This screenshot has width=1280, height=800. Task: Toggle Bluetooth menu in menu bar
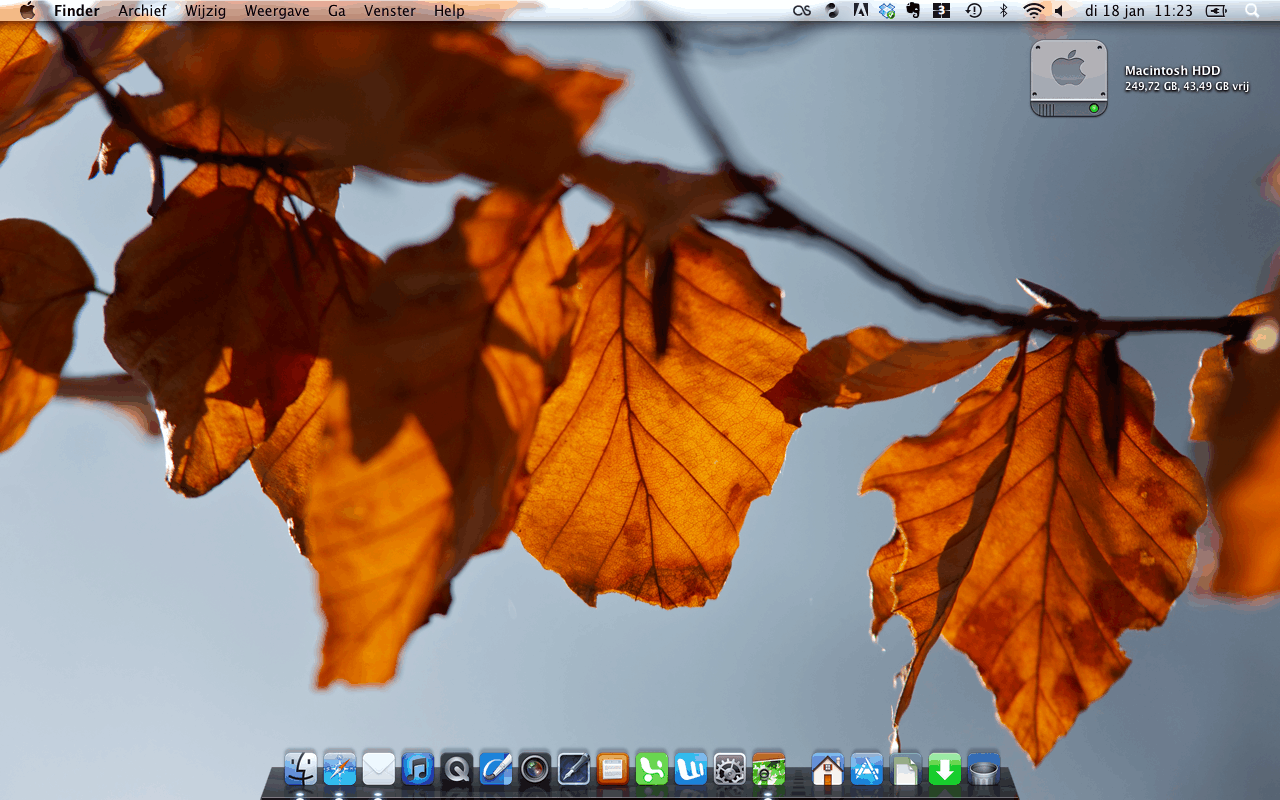(x=1003, y=11)
